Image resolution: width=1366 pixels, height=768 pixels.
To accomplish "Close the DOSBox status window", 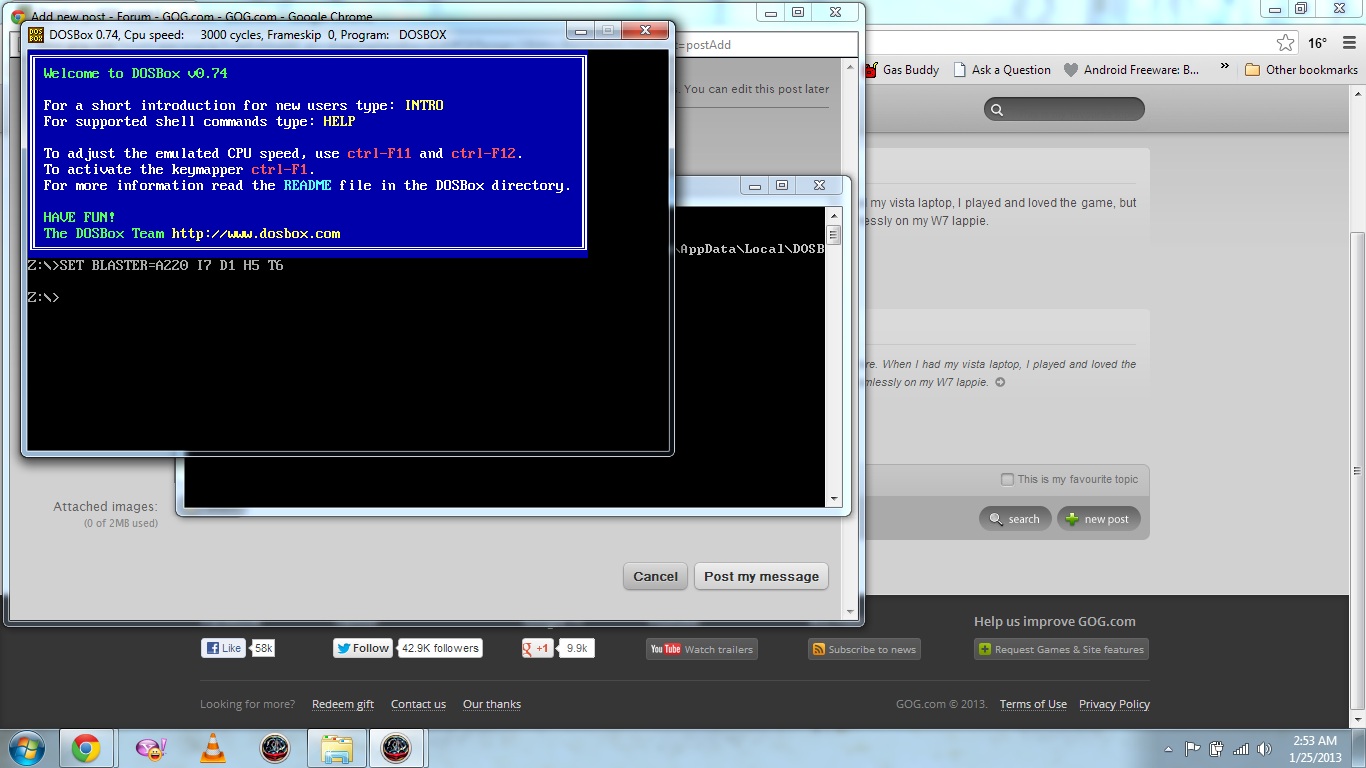I will coord(819,185).
